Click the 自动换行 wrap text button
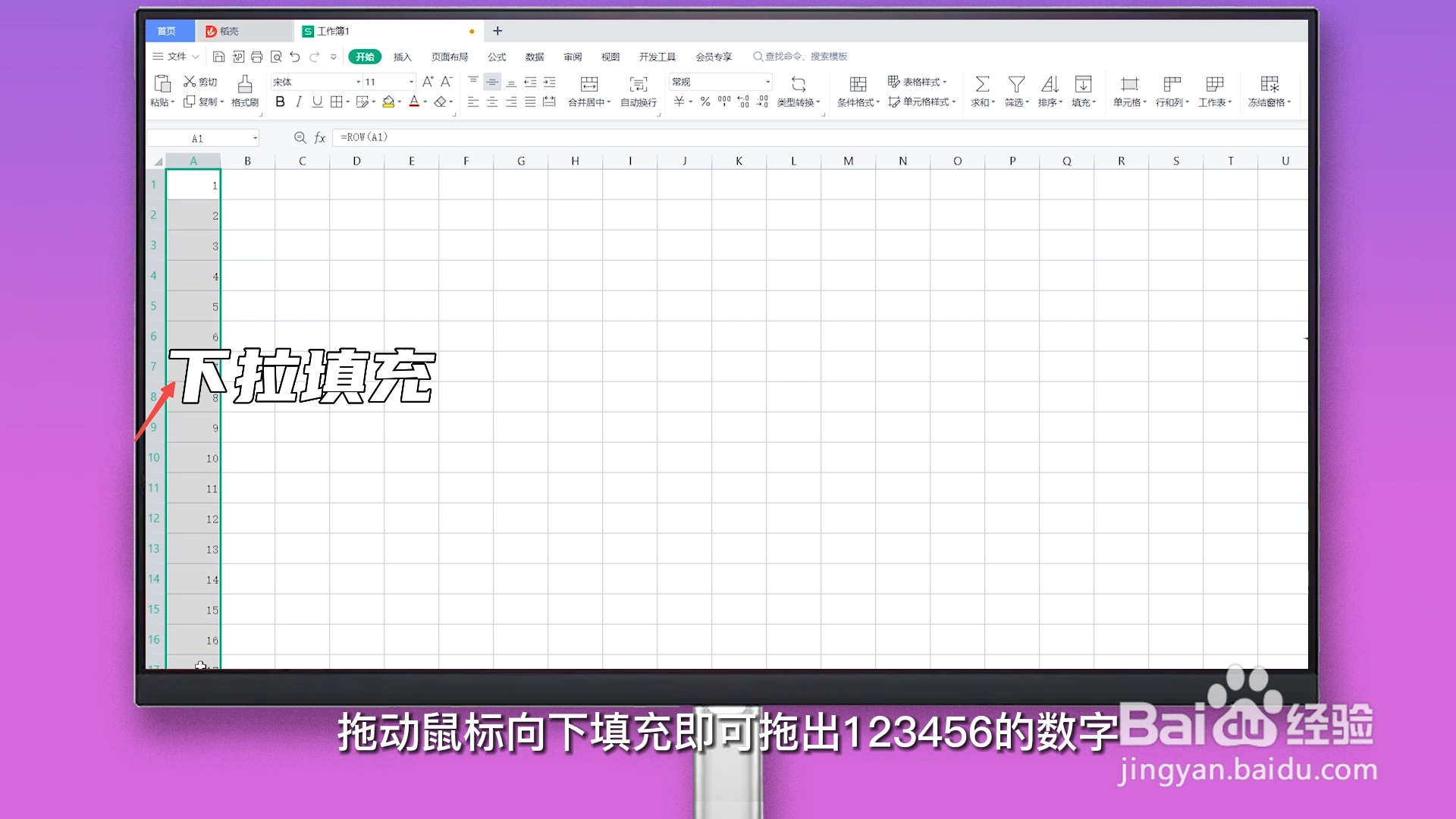 pyautogui.click(x=638, y=91)
